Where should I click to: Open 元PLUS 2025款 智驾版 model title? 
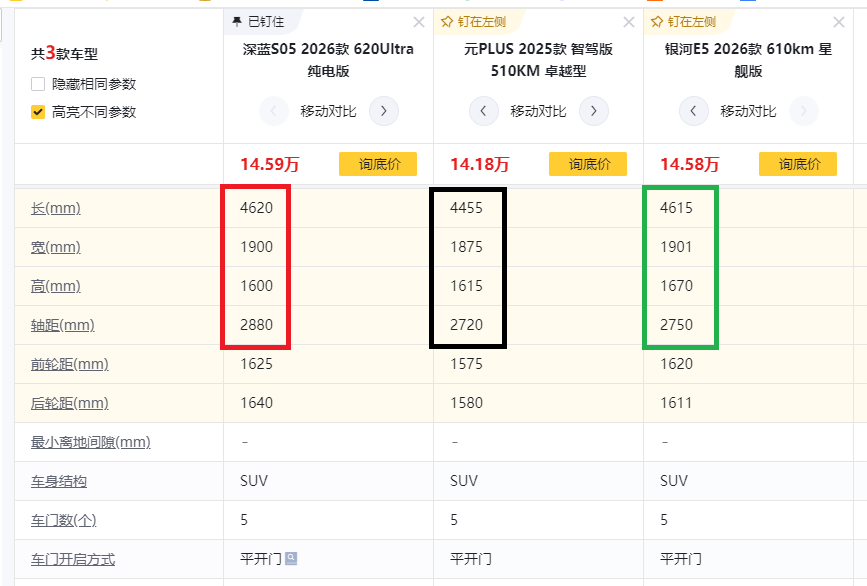click(539, 60)
